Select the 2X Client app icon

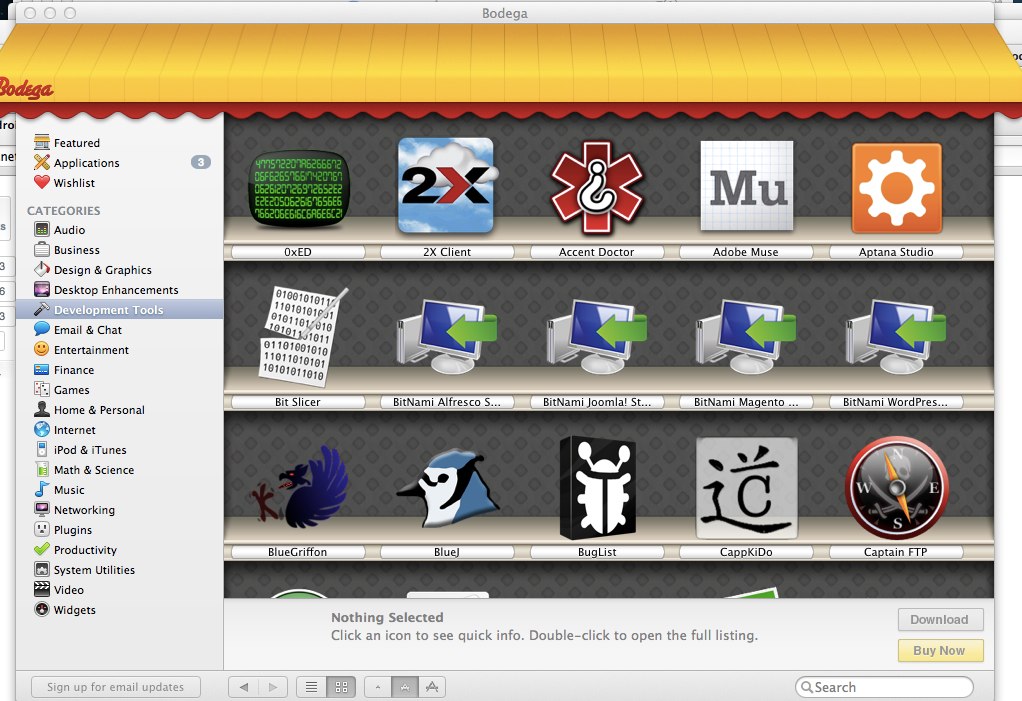[446, 186]
